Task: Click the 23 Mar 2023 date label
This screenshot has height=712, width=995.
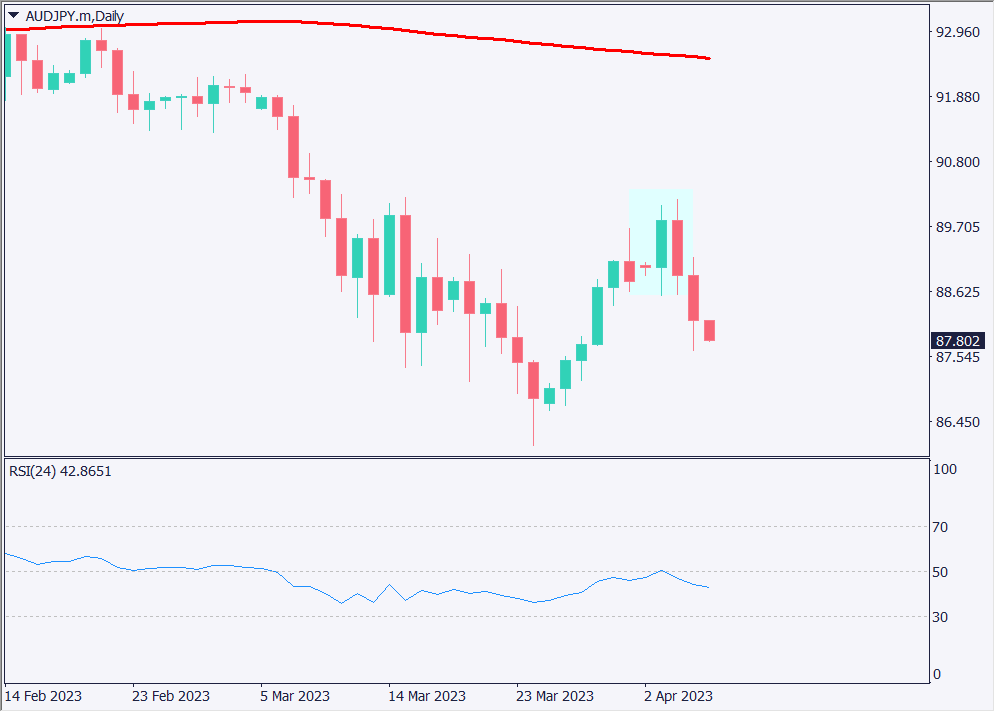Action: point(555,696)
